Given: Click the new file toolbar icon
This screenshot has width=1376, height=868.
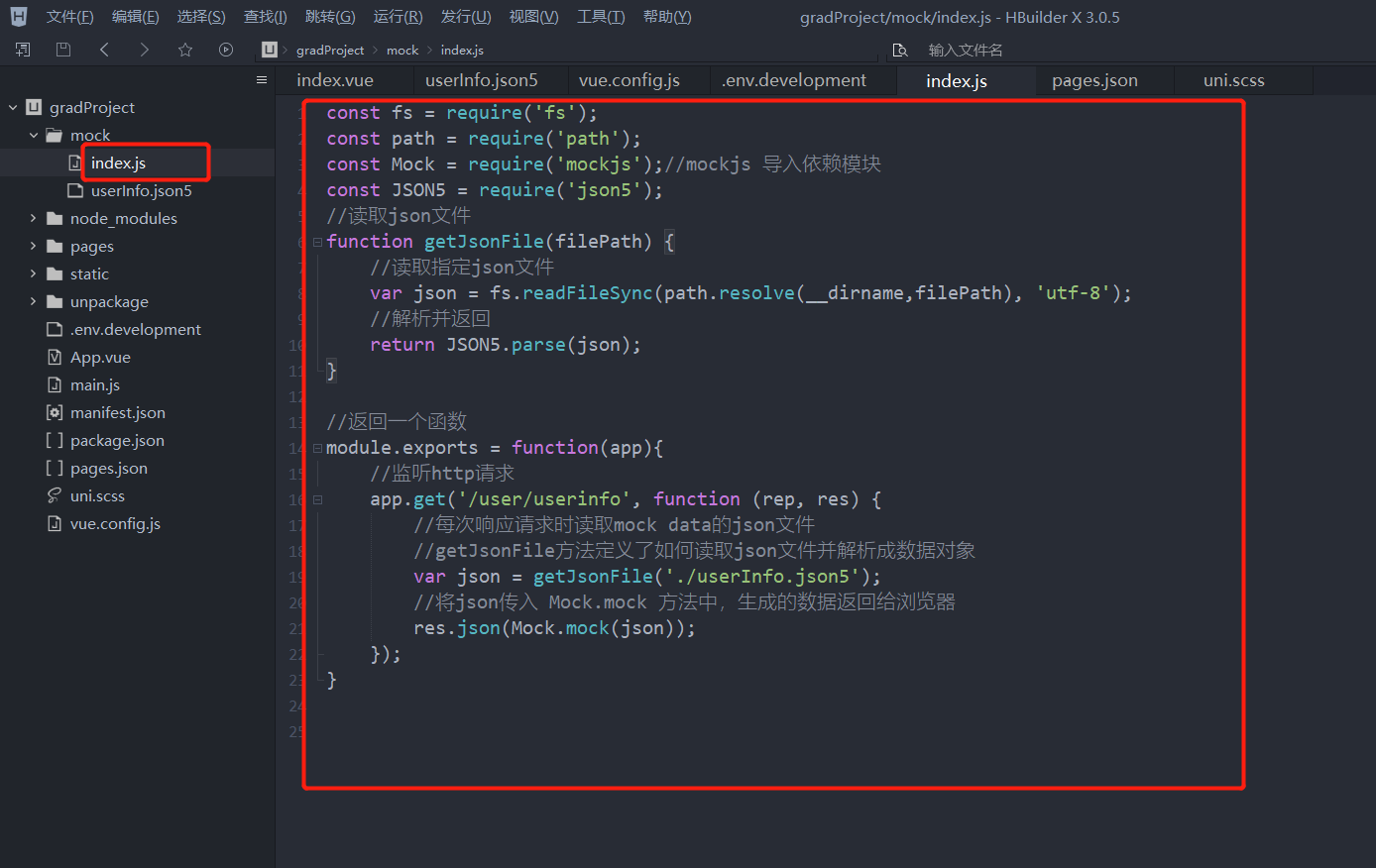Looking at the screenshot, I should (x=23, y=50).
